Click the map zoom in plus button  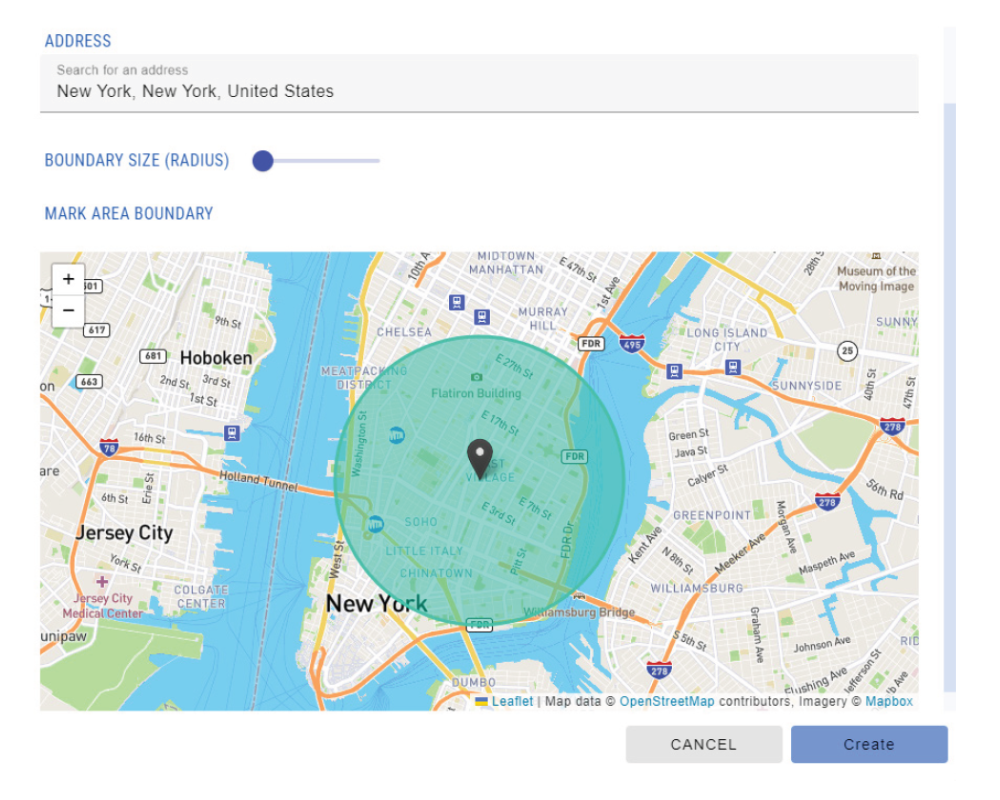tap(68, 279)
